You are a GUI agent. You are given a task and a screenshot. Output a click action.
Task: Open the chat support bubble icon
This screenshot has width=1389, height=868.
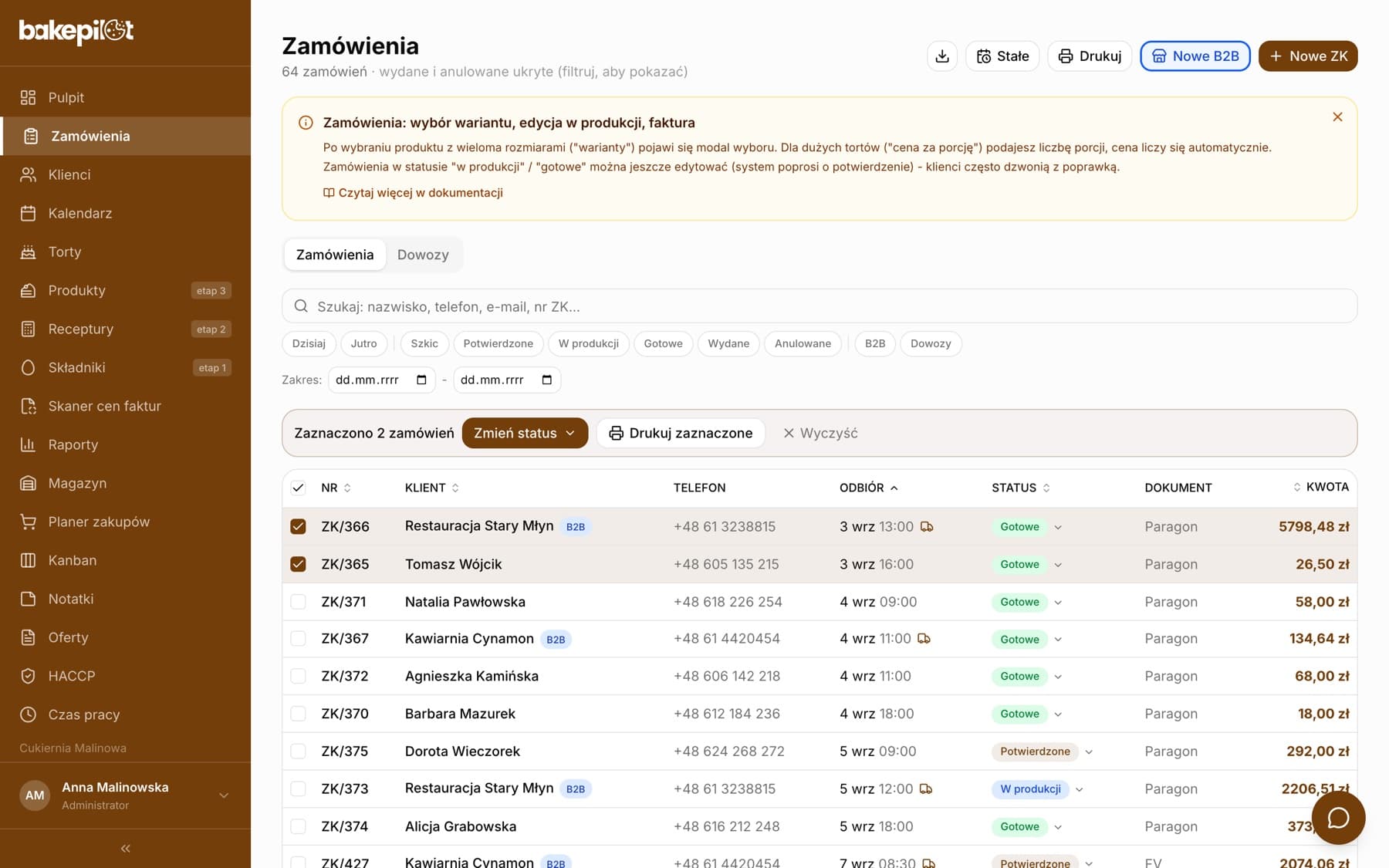(1338, 818)
